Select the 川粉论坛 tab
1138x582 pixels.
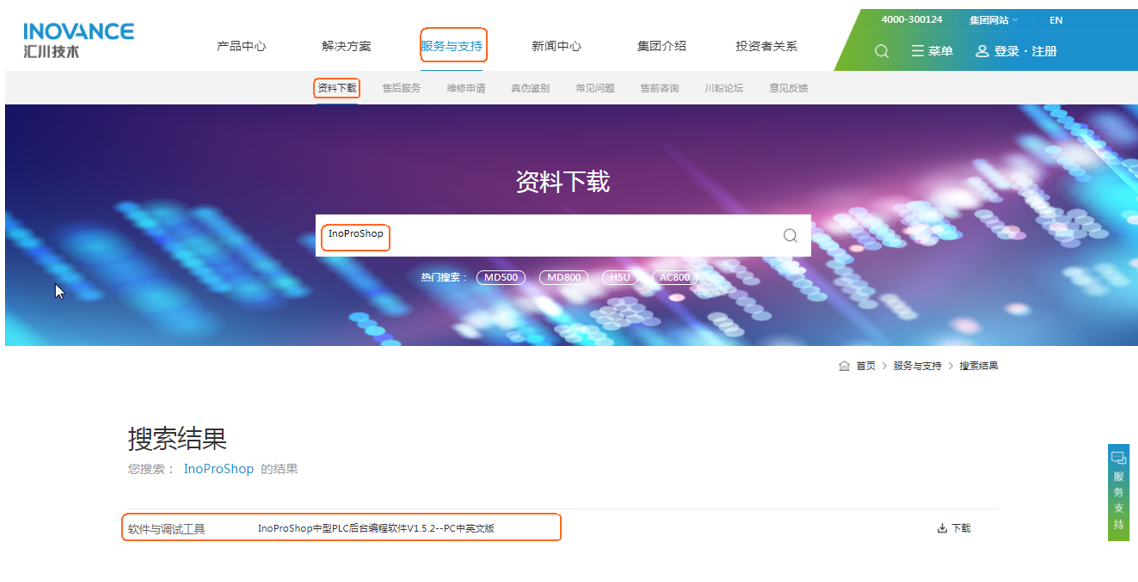pyautogui.click(x=724, y=89)
